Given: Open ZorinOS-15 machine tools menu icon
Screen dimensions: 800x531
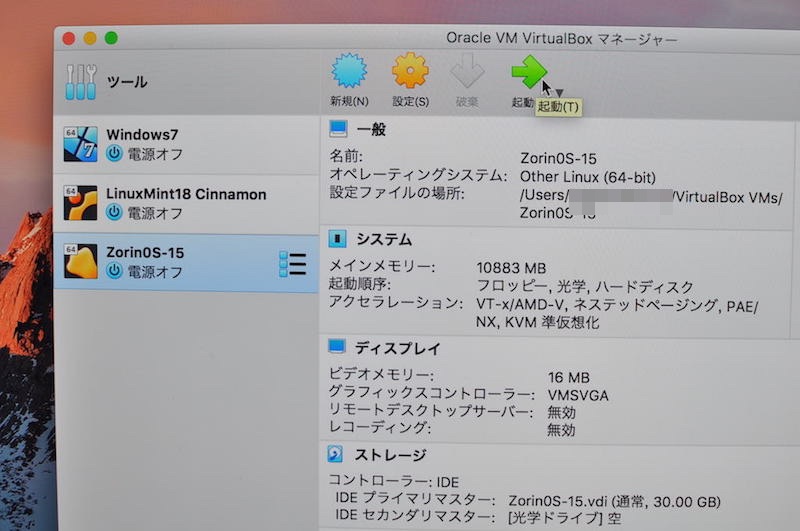Looking at the screenshot, I should (x=293, y=264).
